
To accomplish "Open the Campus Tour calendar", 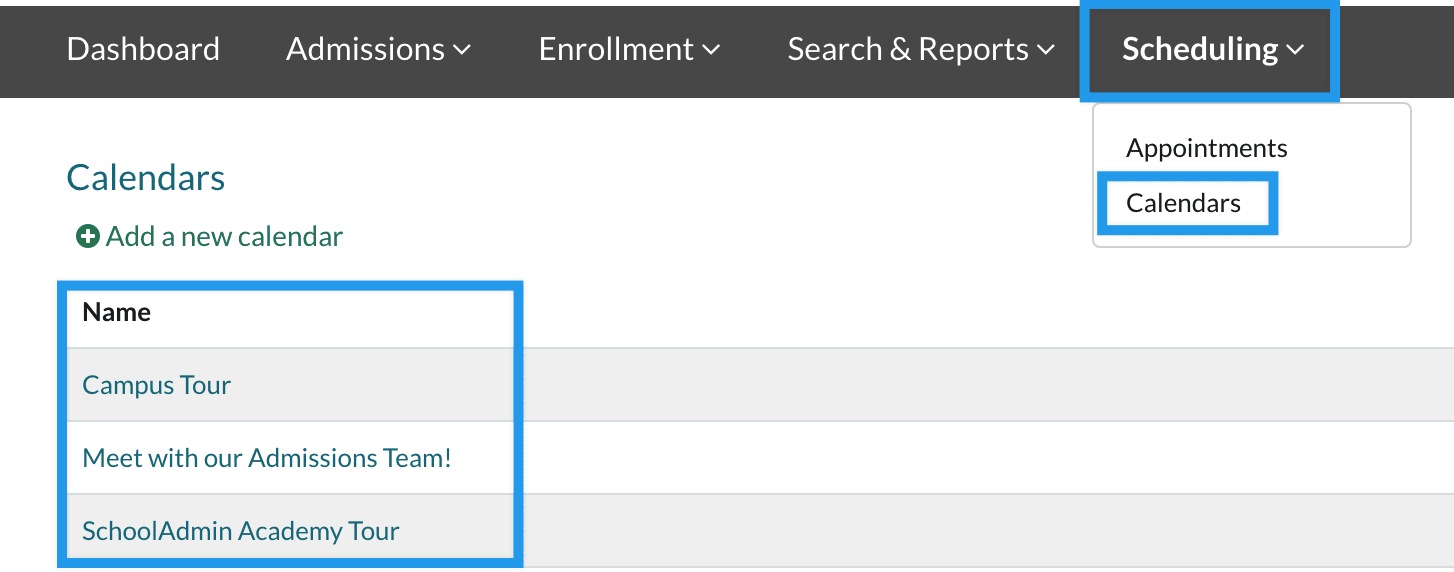I will pos(157,385).
